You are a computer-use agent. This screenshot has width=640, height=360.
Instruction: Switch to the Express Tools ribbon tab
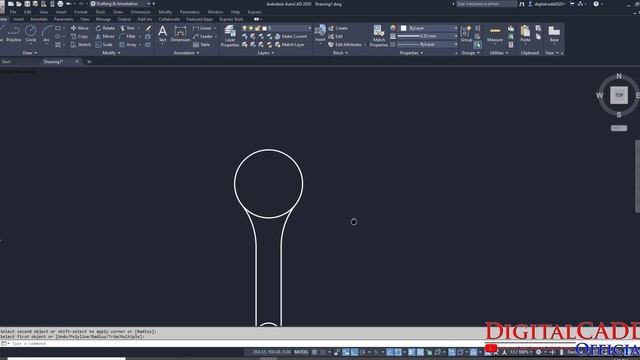click(231, 19)
